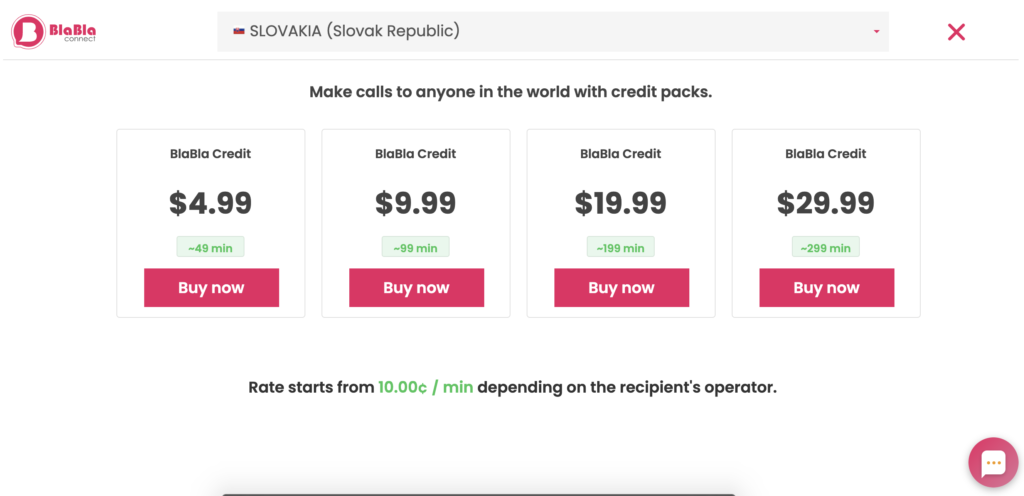Click the $29.99 price text
Image resolution: width=1024 pixels, height=496 pixels.
tap(826, 203)
